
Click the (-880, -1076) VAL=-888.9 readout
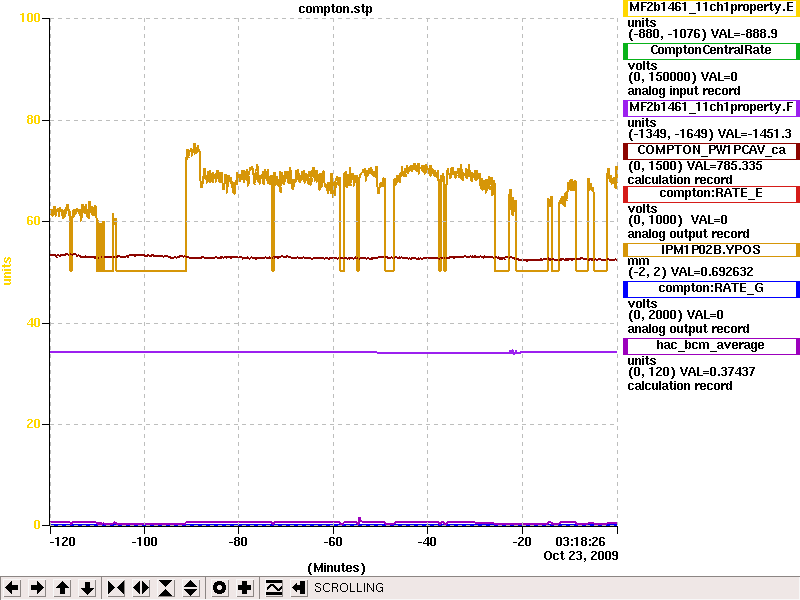pos(703,34)
